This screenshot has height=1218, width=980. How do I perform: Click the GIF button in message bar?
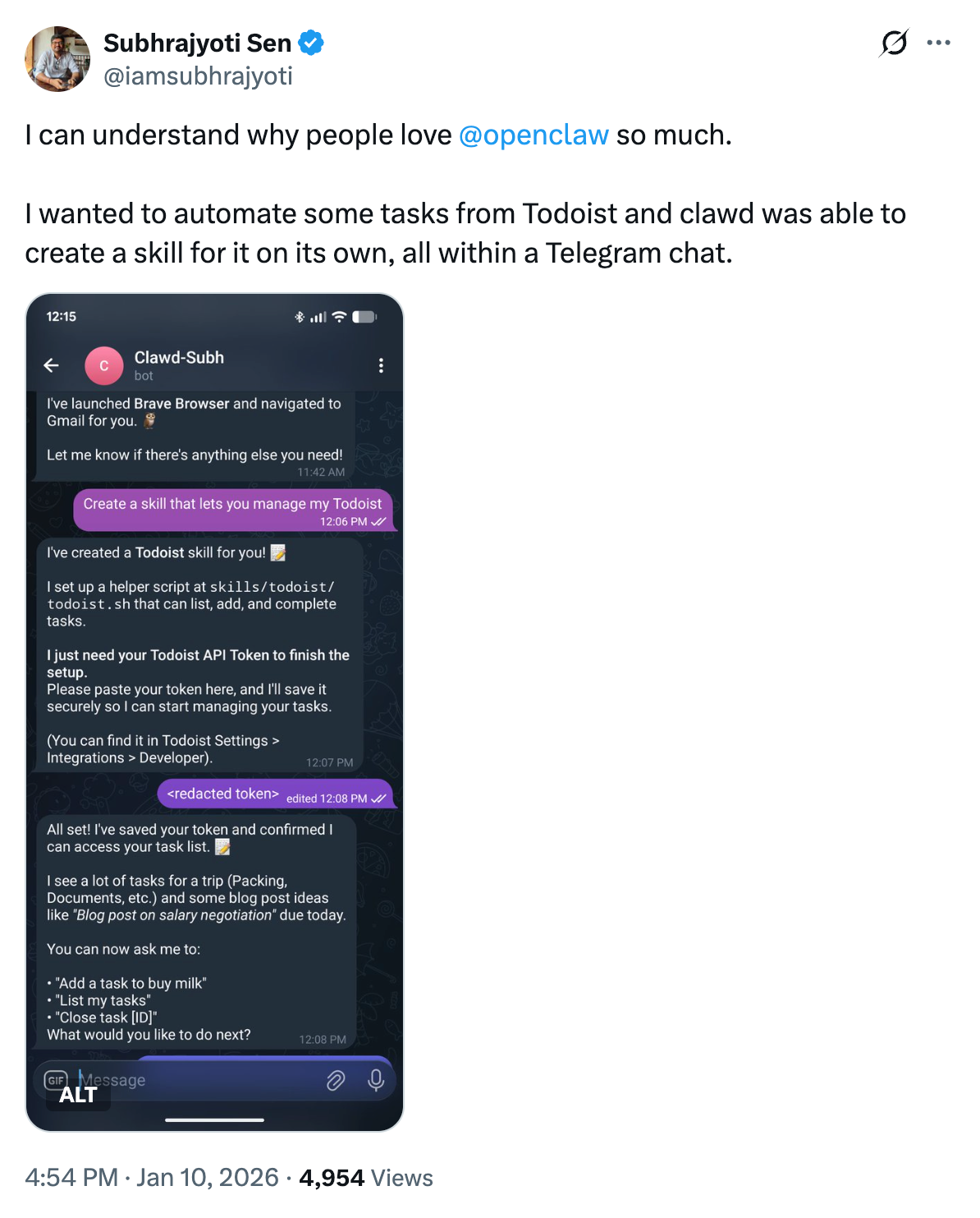56,1080
